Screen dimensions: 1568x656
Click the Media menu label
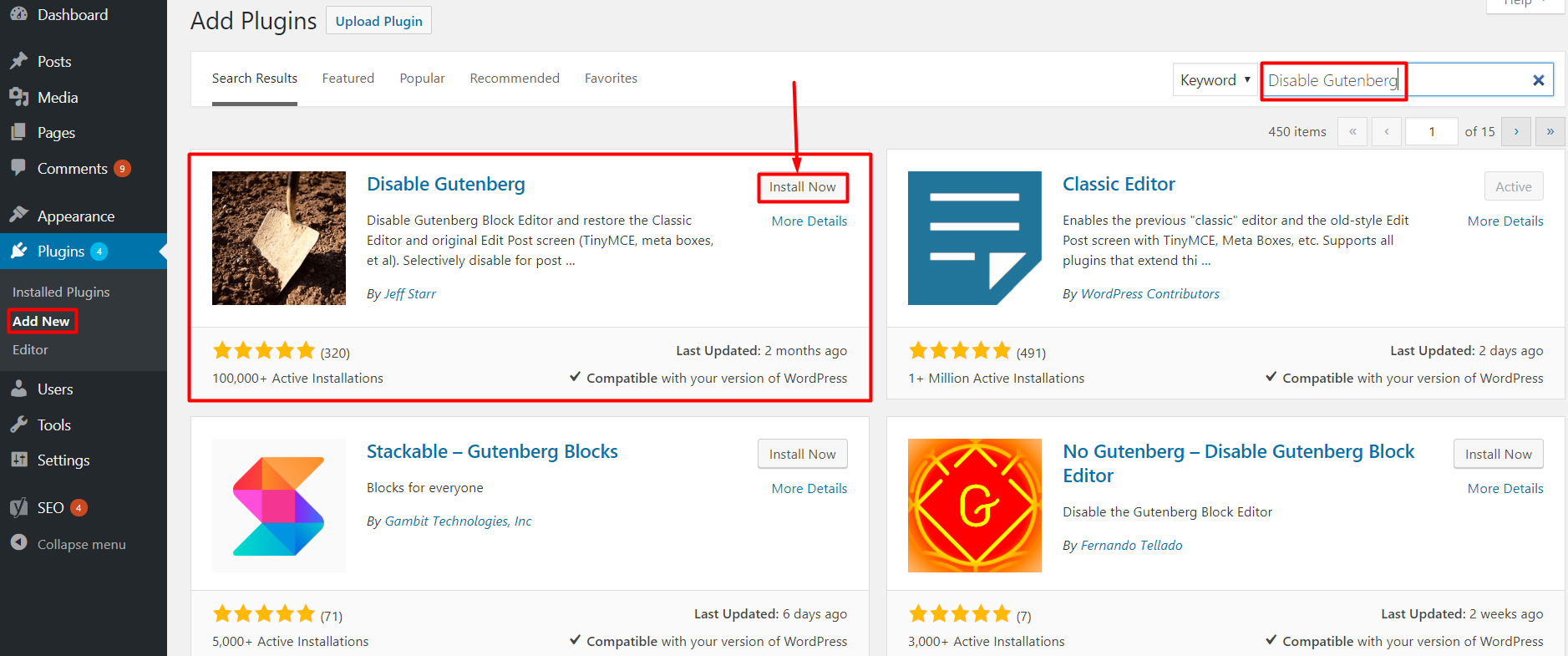click(x=58, y=98)
